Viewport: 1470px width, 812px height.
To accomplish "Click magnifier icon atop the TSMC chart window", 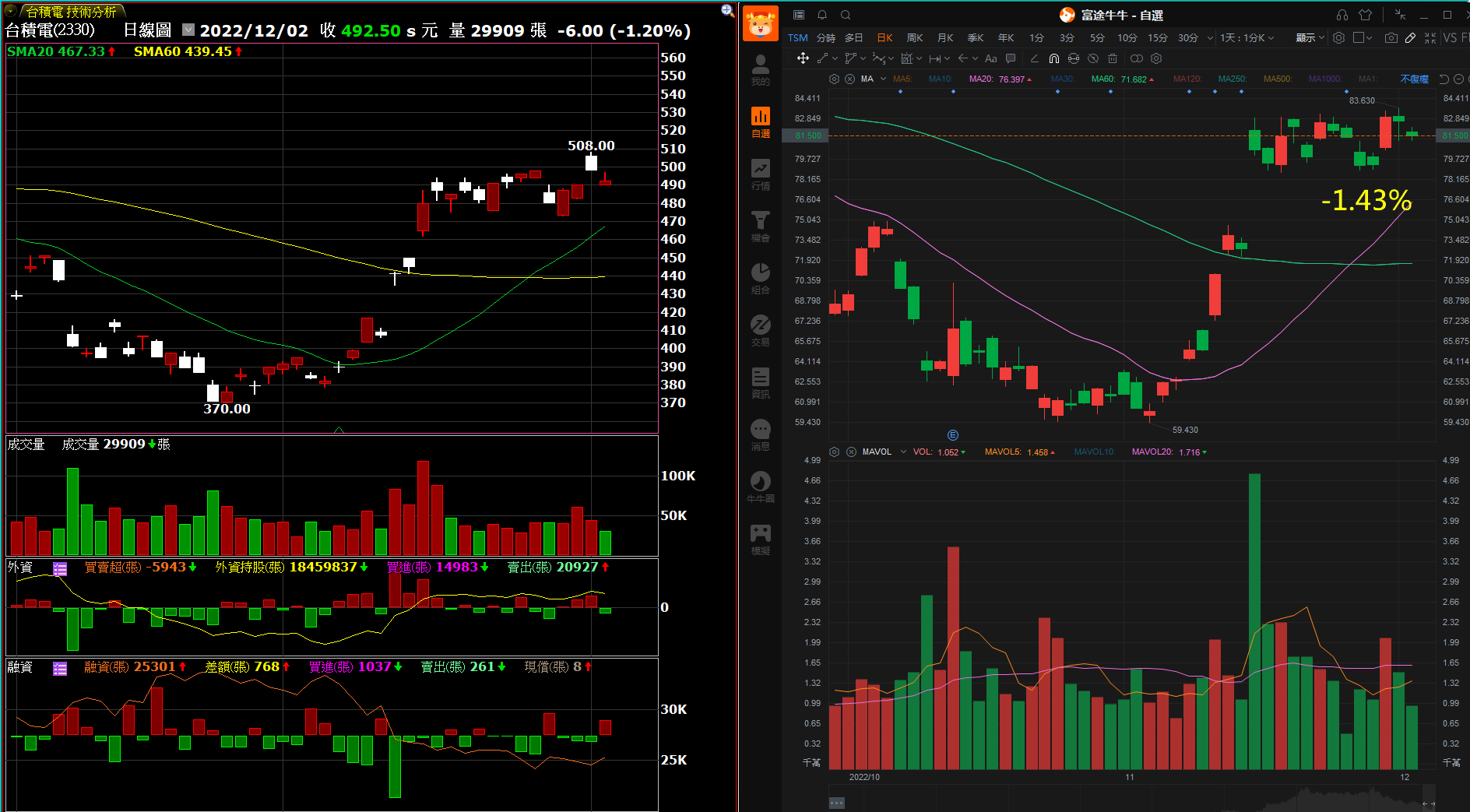I will [x=727, y=10].
